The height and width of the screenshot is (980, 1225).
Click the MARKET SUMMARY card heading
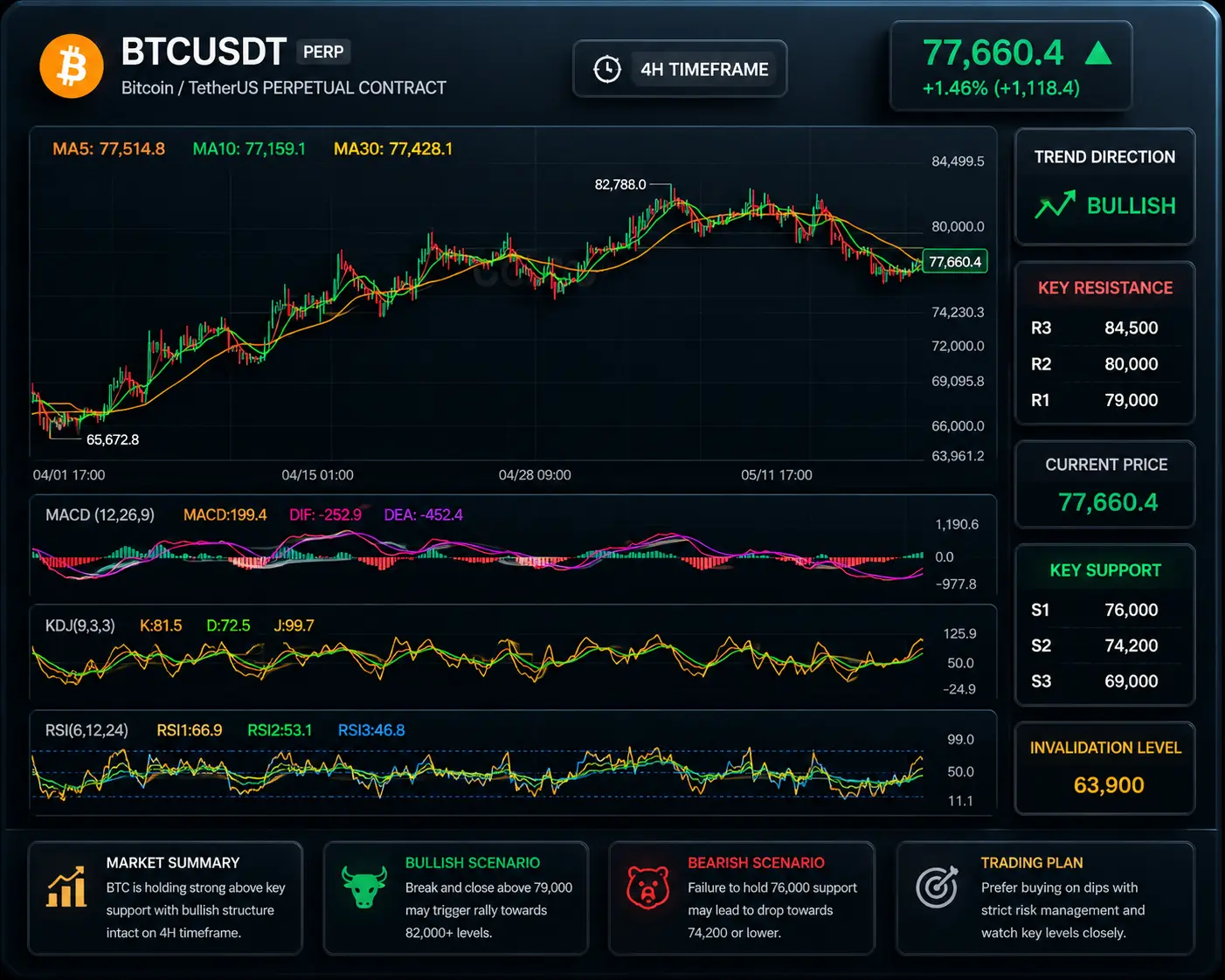tap(173, 863)
